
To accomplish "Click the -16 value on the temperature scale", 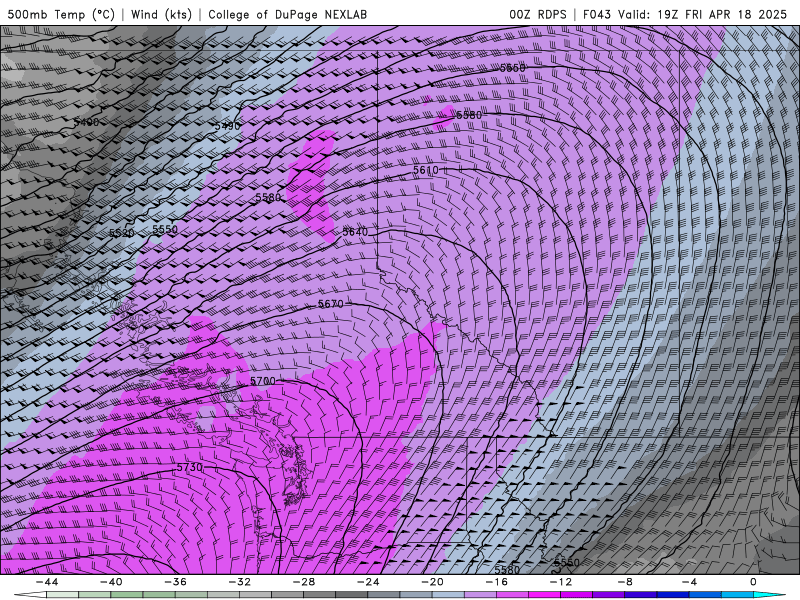I will [497, 582].
